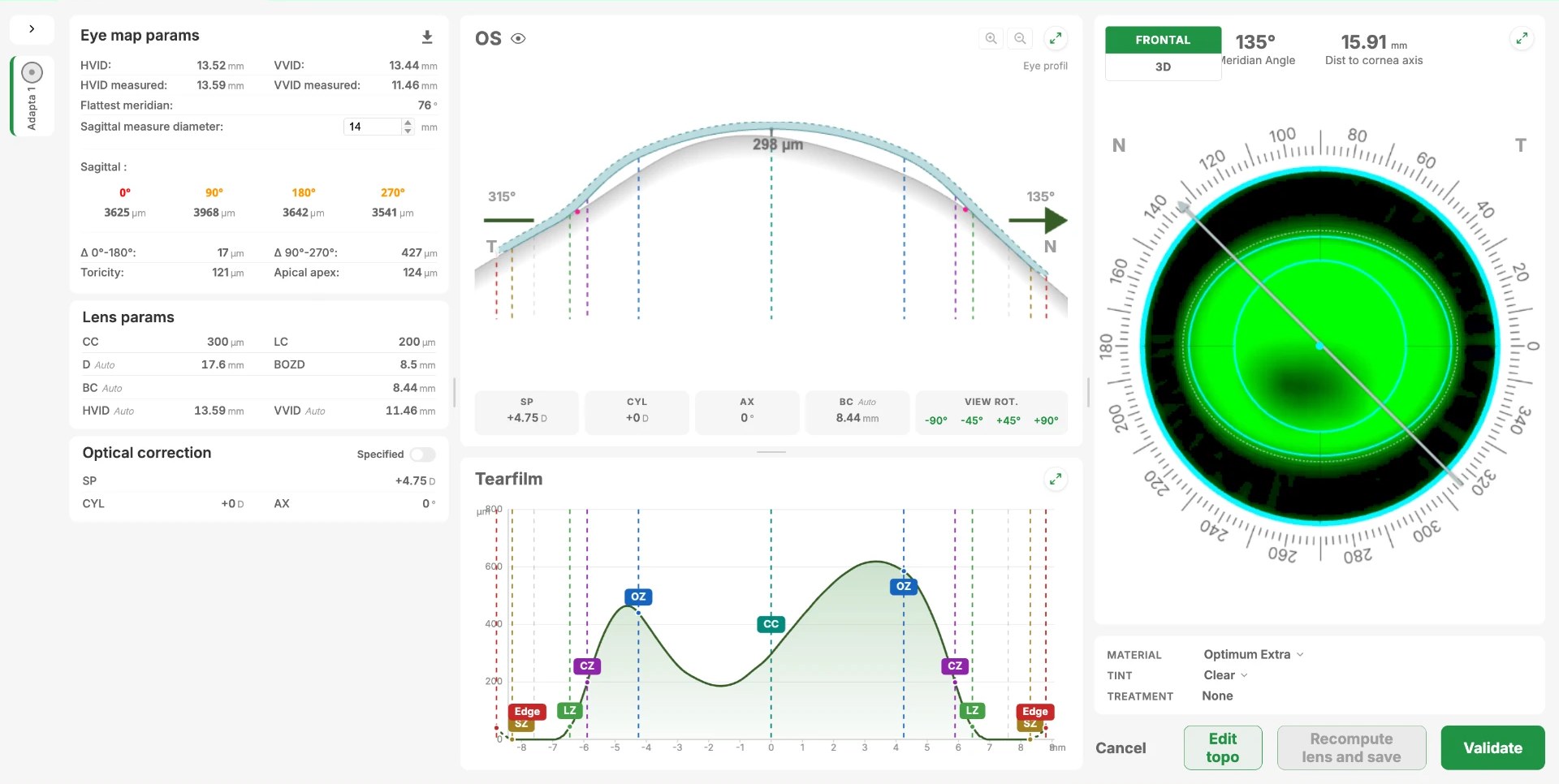Rotate view by +90°
This screenshot has width=1559, height=784.
click(1046, 420)
